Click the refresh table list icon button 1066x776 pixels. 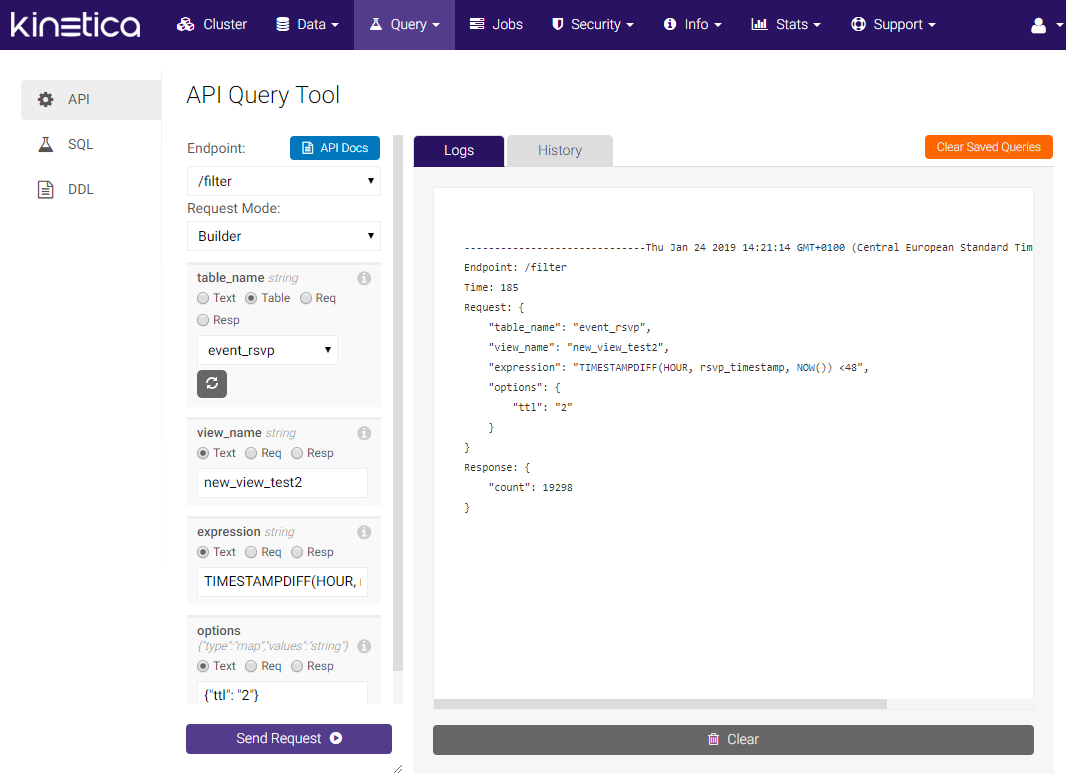pyautogui.click(x=212, y=384)
